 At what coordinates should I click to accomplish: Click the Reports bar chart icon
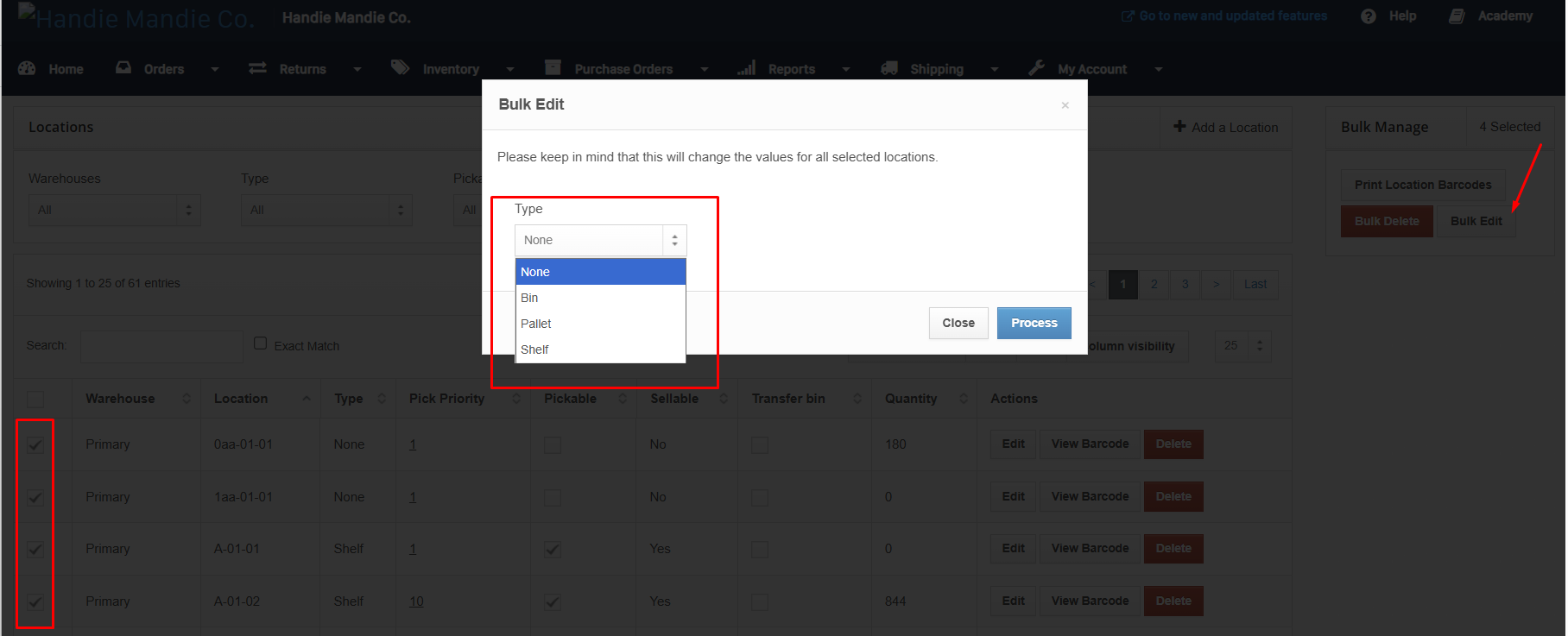(x=747, y=68)
